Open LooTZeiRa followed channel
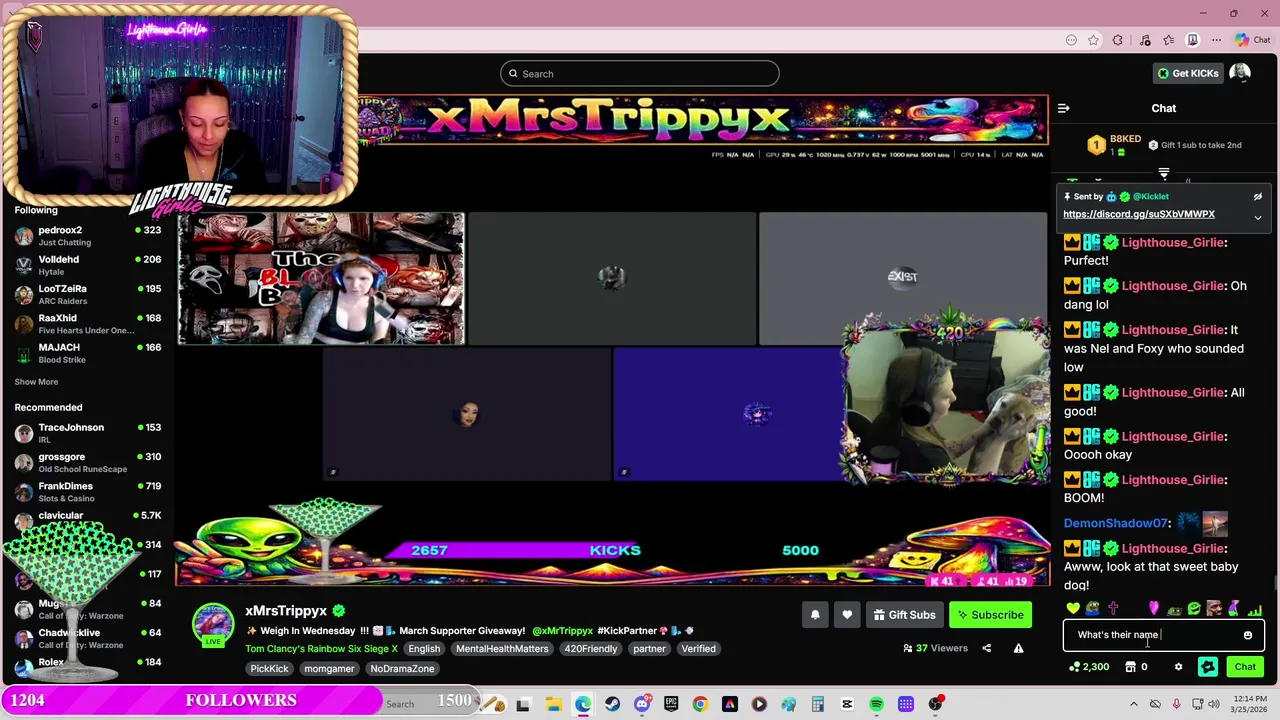 point(88,294)
